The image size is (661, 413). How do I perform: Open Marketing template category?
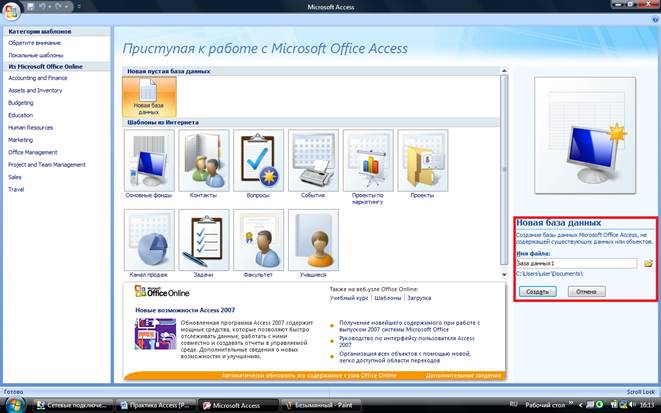coord(20,140)
